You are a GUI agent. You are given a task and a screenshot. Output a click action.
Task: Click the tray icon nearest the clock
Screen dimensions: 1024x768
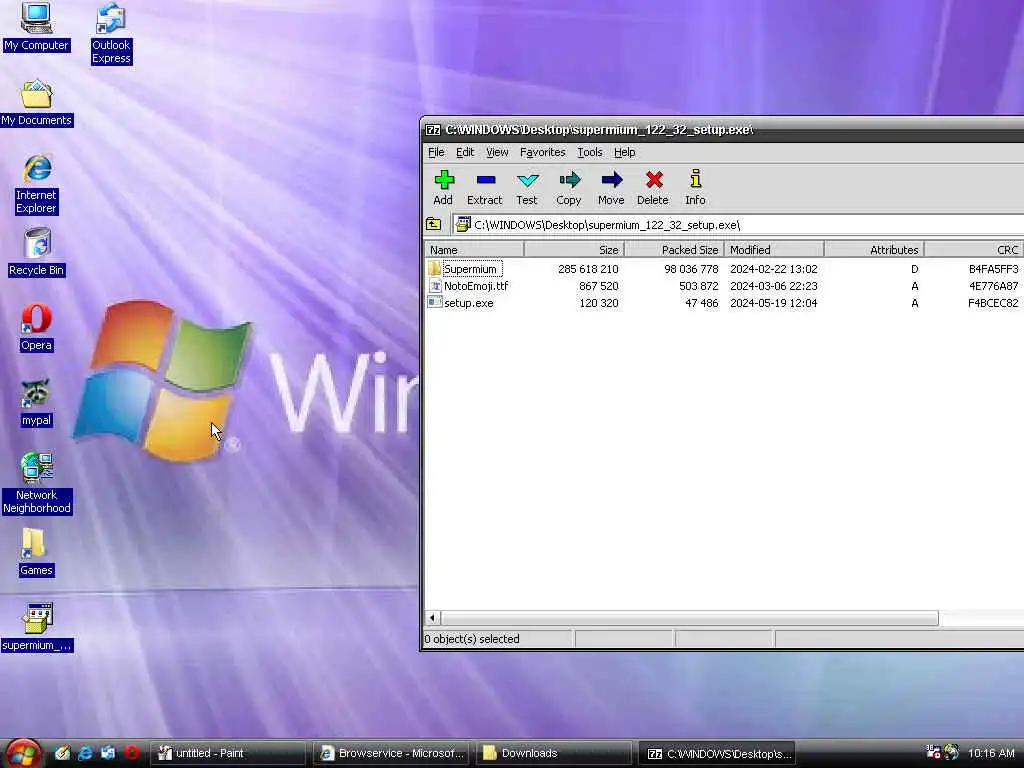952,753
